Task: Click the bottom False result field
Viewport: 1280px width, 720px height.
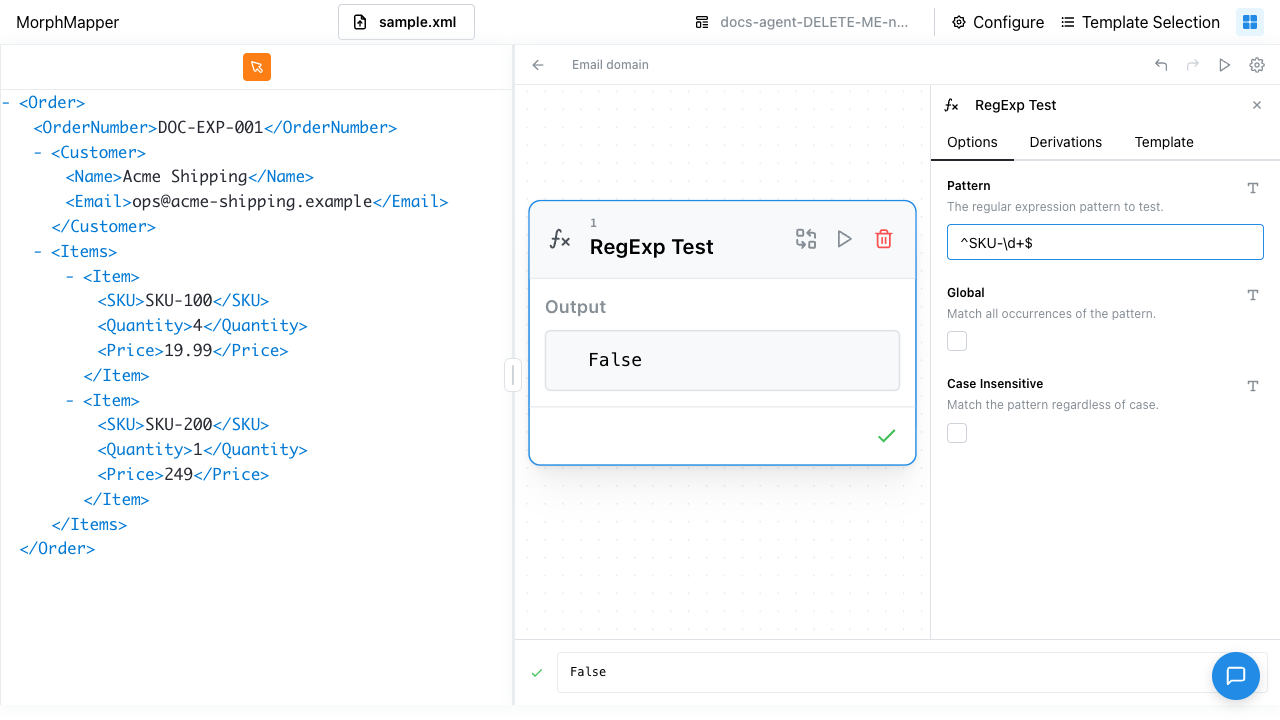Action: click(912, 672)
